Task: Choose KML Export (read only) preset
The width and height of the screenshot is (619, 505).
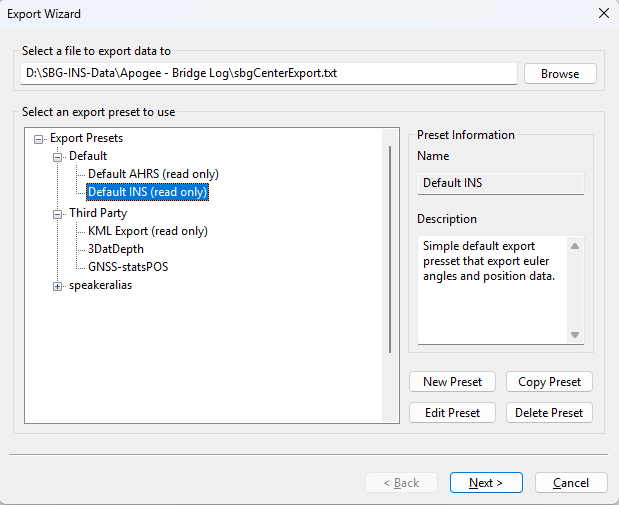Action: [x=148, y=231]
